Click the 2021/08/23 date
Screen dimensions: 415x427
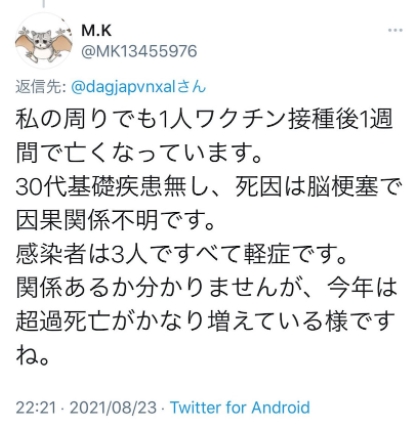coord(113,408)
